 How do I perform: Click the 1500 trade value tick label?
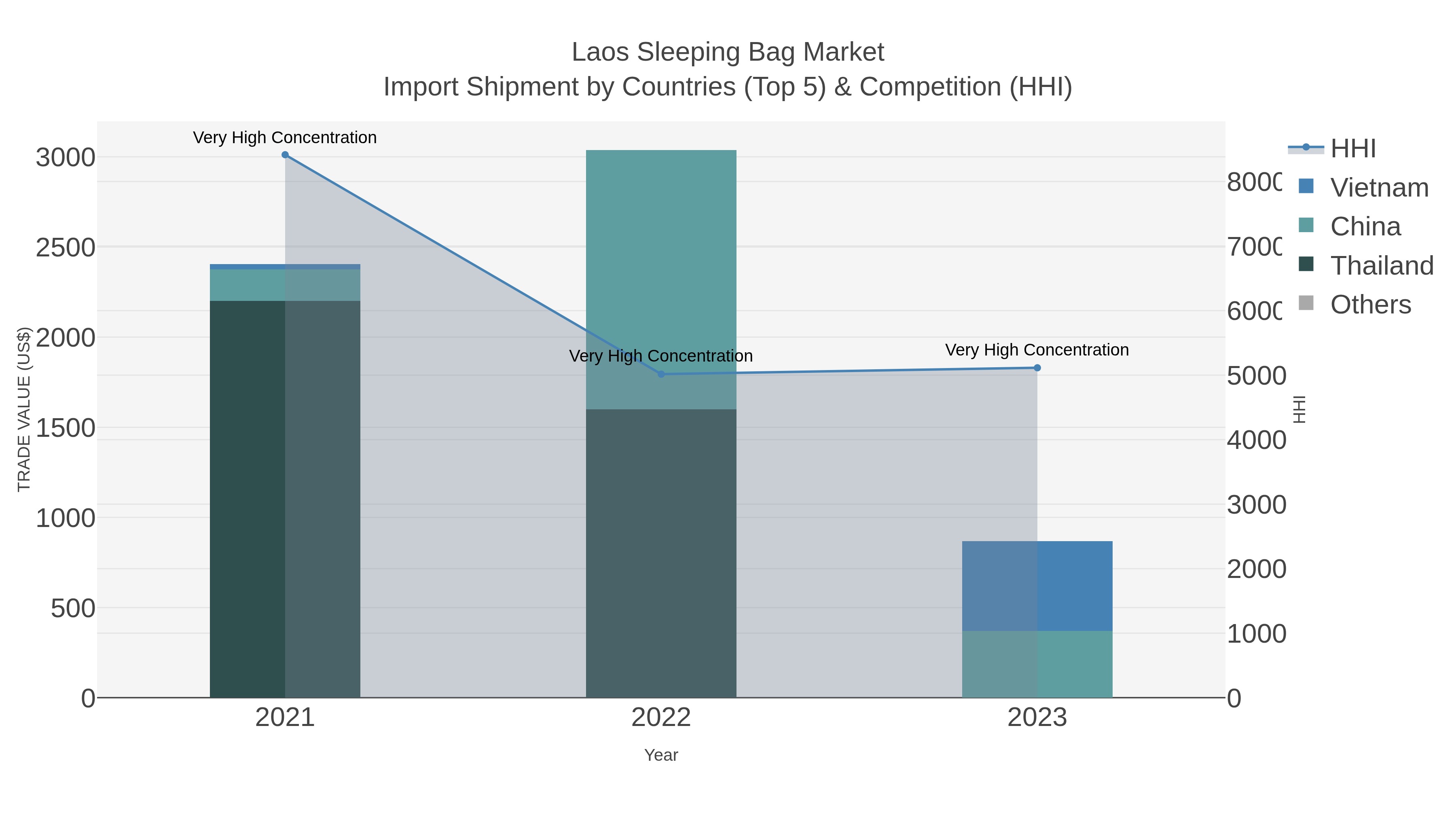(66, 428)
